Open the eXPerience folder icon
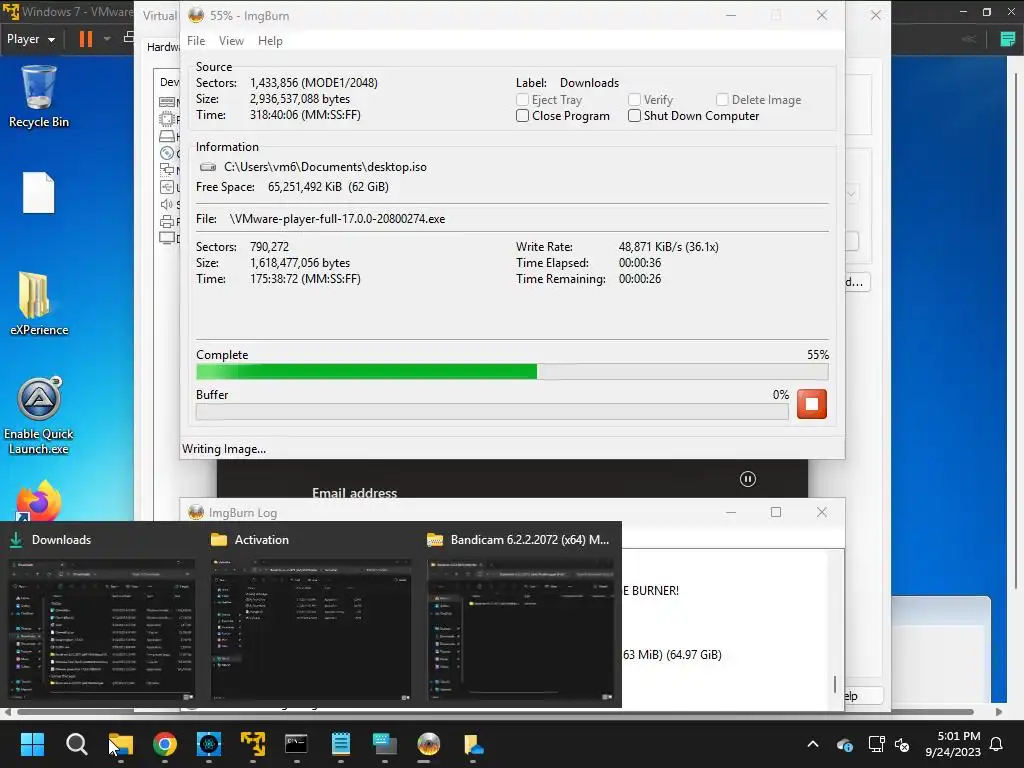The image size is (1024, 768). pos(39,304)
